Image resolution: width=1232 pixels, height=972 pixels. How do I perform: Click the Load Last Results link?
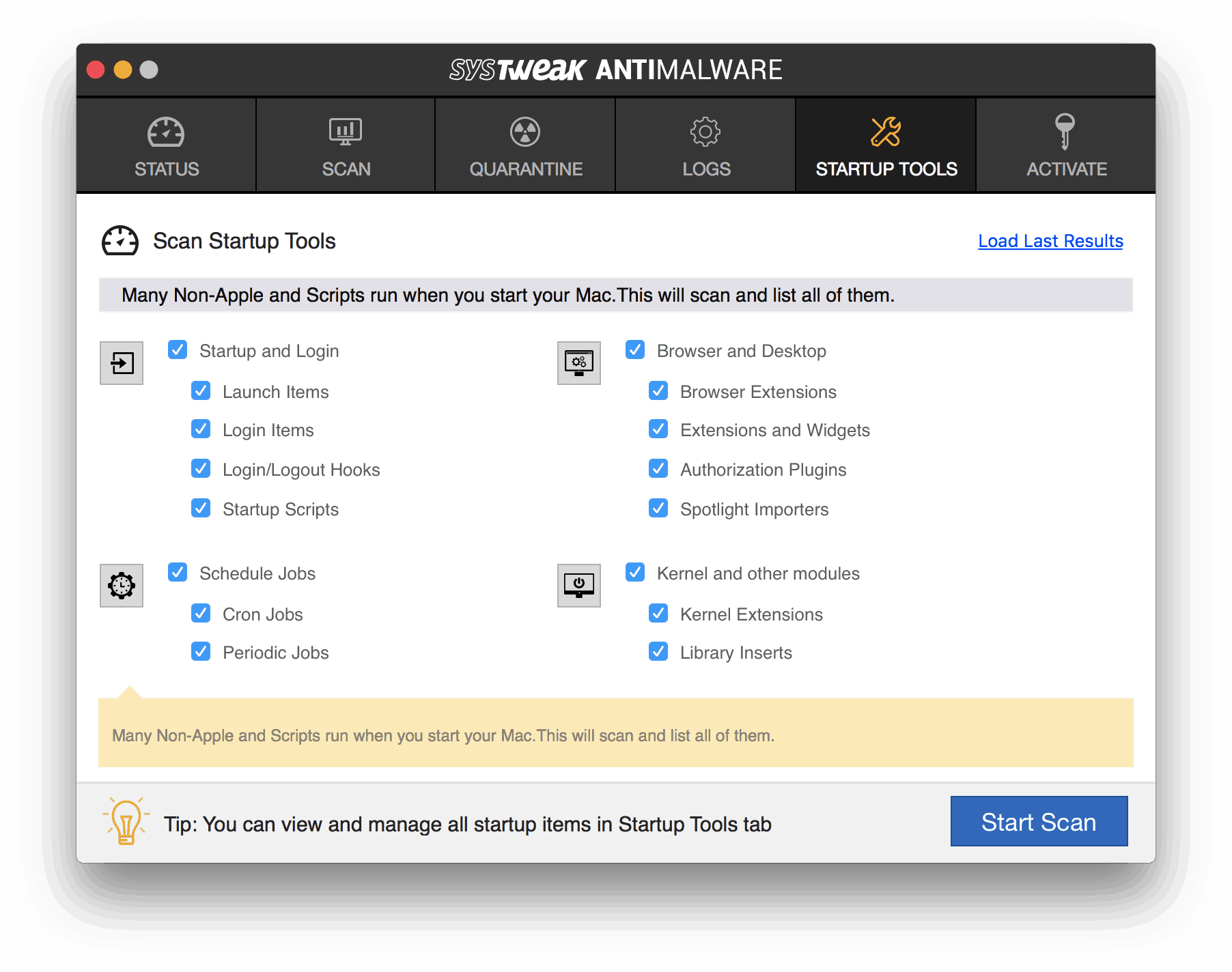1050,241
